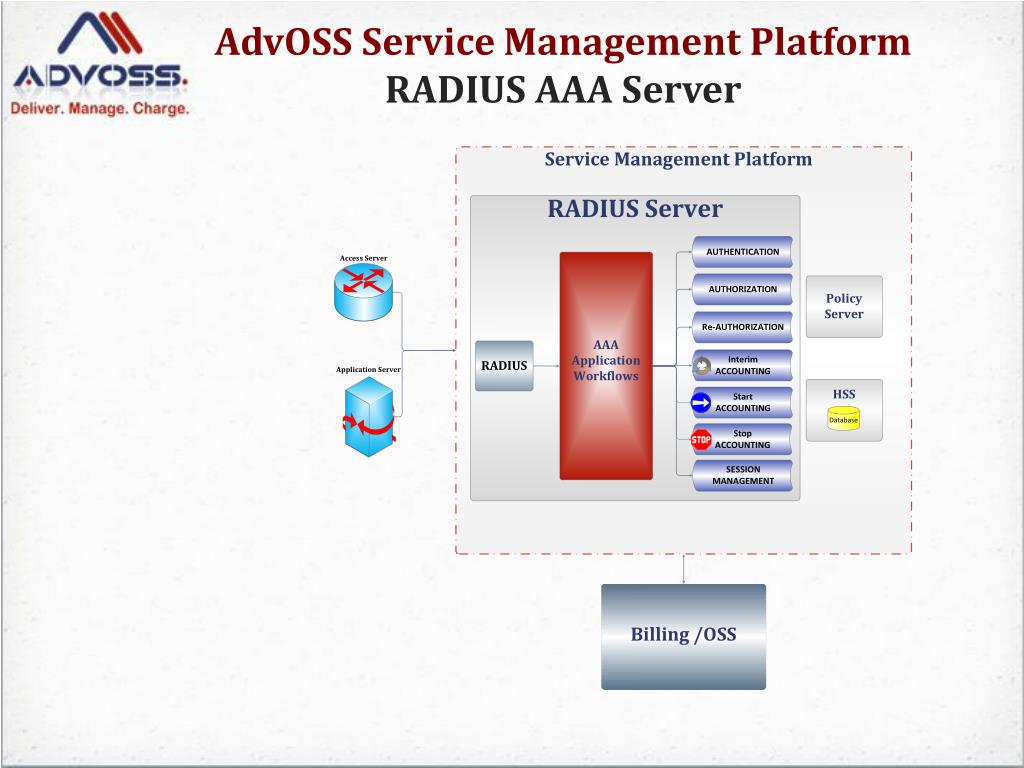Click the 'Application Server' label

(x=368, y=370)
